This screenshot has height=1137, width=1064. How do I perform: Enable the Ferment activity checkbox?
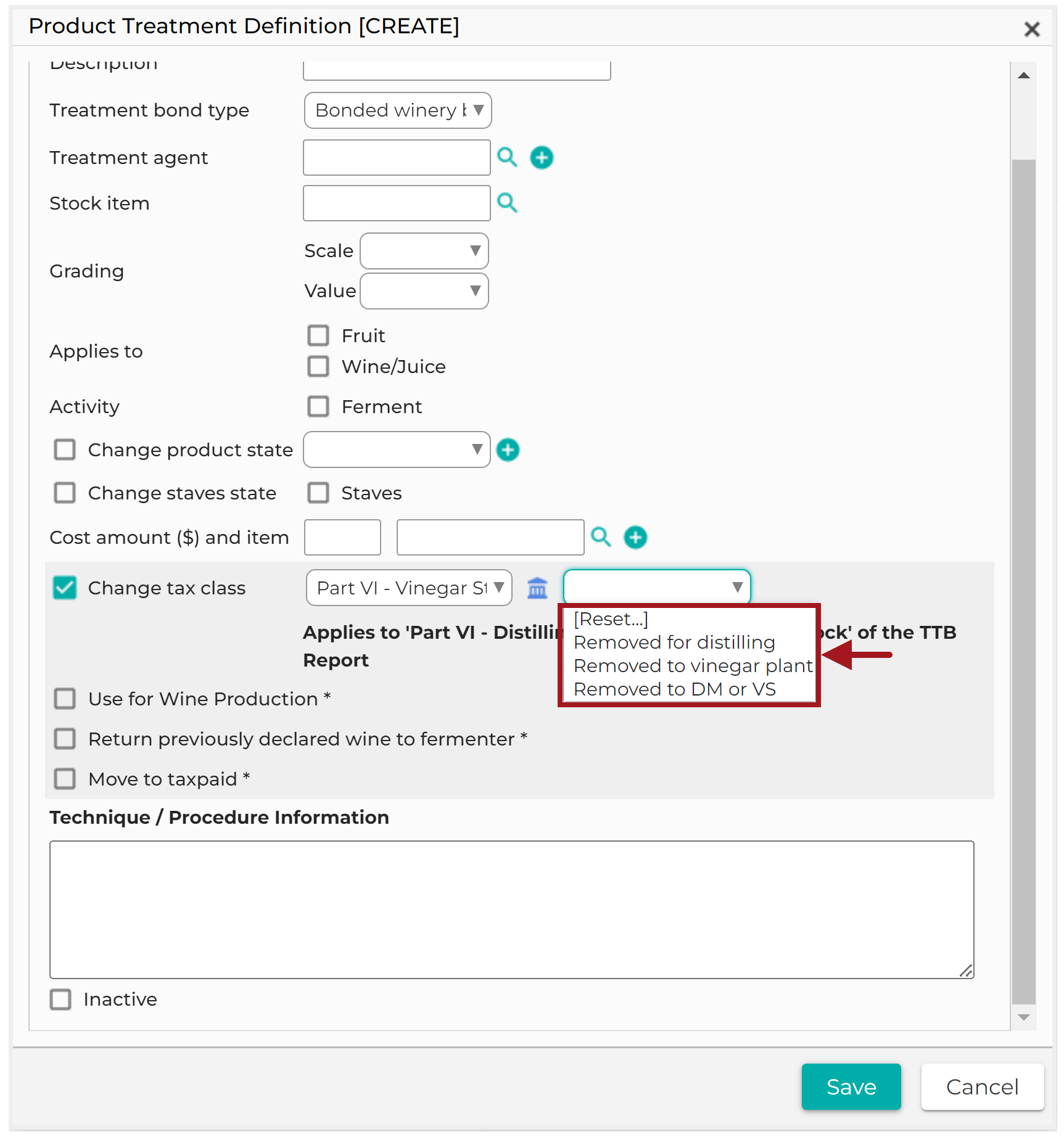318,406
